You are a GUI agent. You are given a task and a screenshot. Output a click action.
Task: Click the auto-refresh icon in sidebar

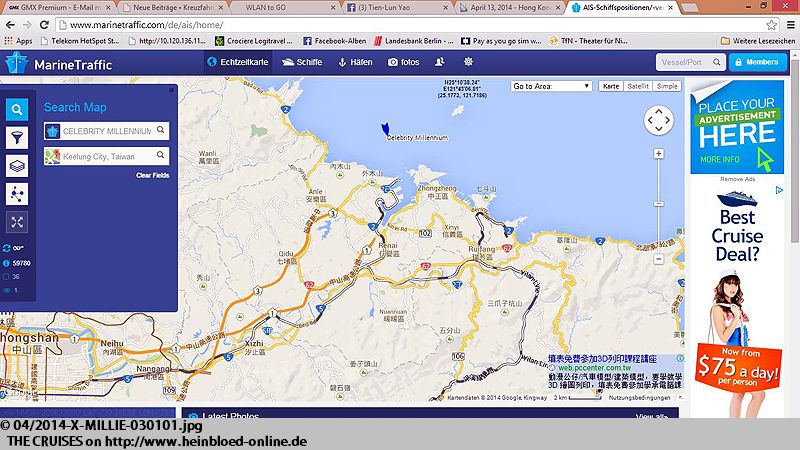pos(7,248)
